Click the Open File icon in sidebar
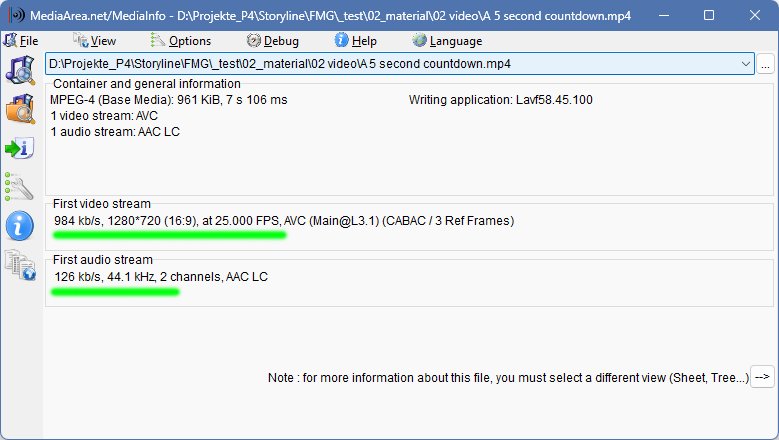The image size is (779, 440). [20, 70]
